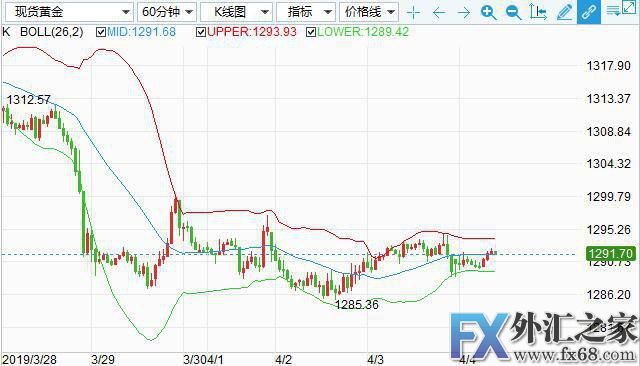
Task: Toggle the chain link icon
Action: (x=589, y=12)
